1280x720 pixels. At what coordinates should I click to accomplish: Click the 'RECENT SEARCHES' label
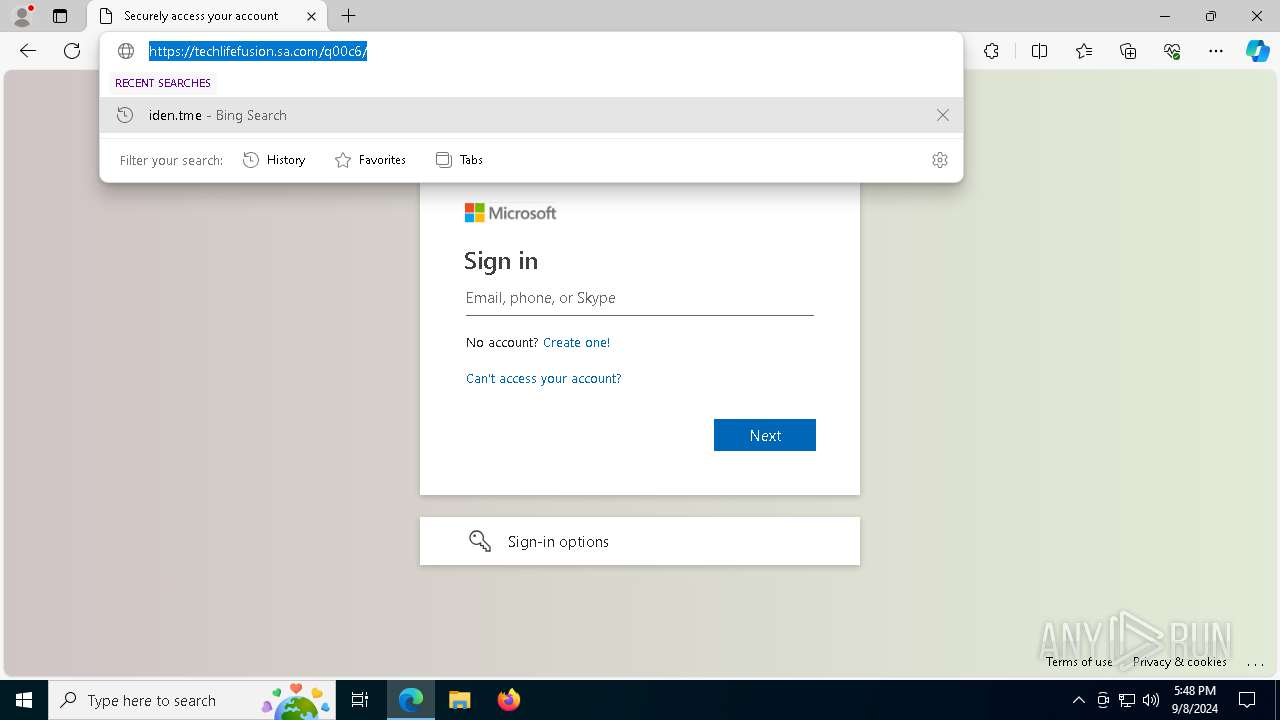(x=163, y=83)
